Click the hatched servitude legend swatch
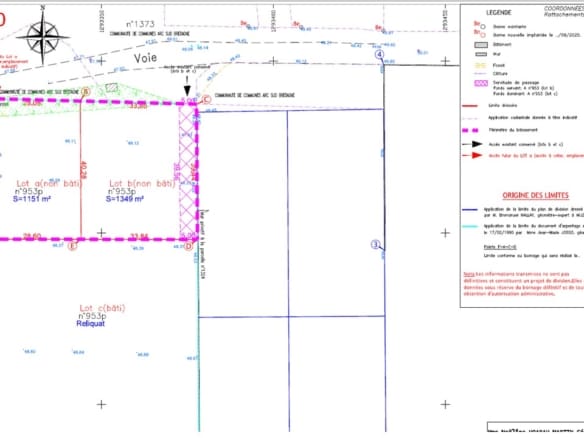This screenshot has width=584, height=438. 481,83
